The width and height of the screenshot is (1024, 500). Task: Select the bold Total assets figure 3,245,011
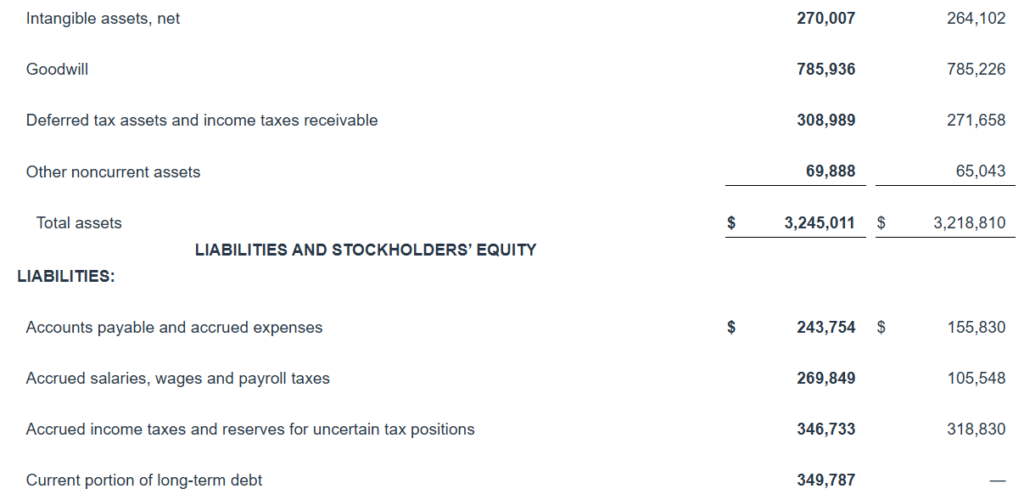click(x=819, y=223)
